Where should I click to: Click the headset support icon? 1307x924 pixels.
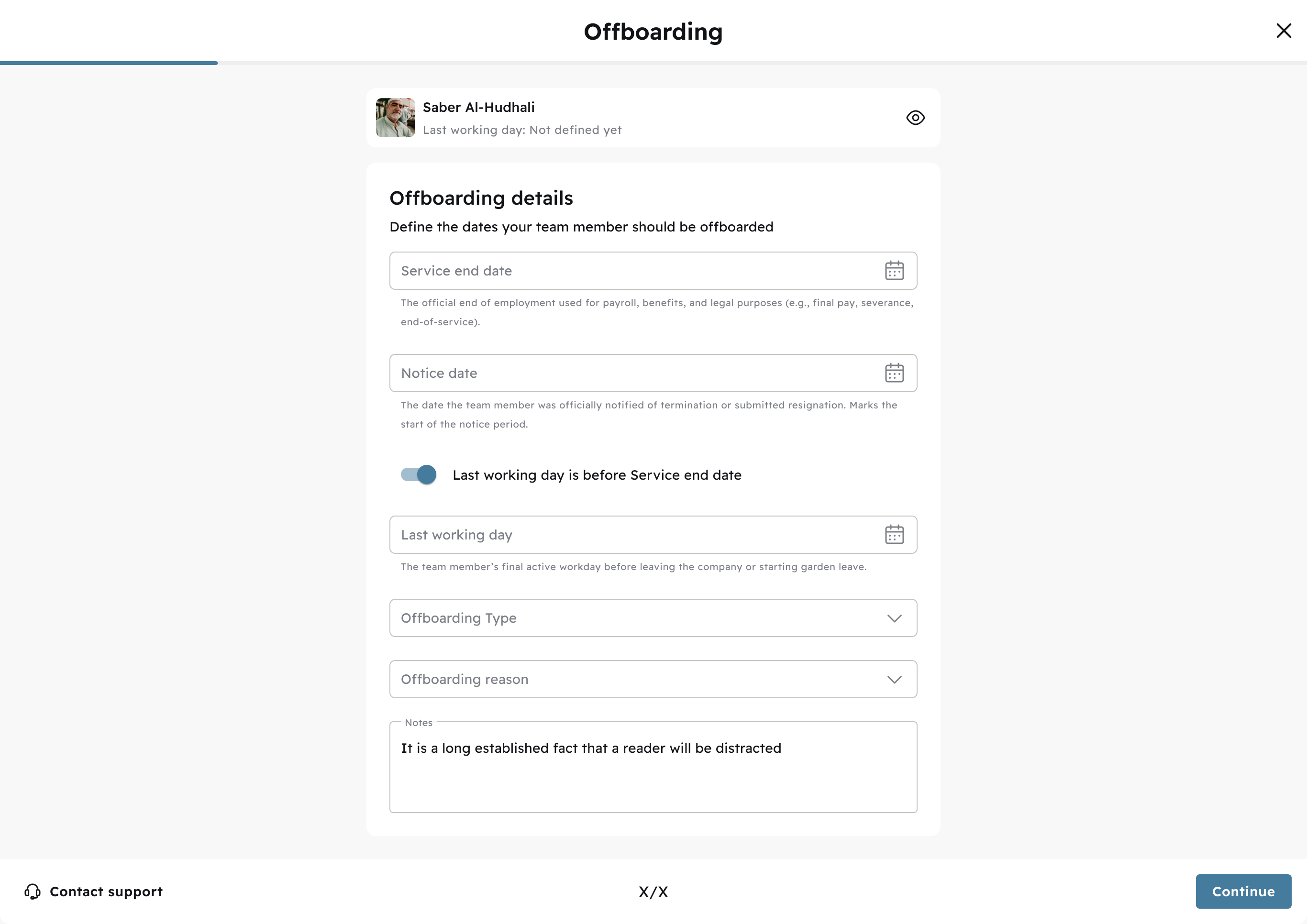pos(33,891)
